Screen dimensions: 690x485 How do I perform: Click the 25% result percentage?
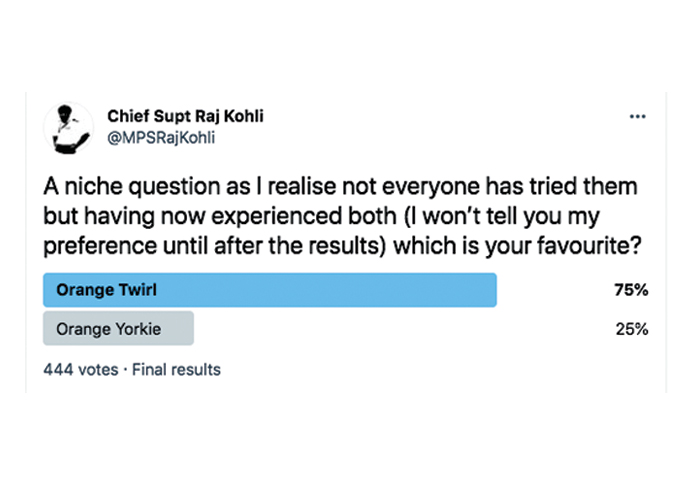(632, 329)
